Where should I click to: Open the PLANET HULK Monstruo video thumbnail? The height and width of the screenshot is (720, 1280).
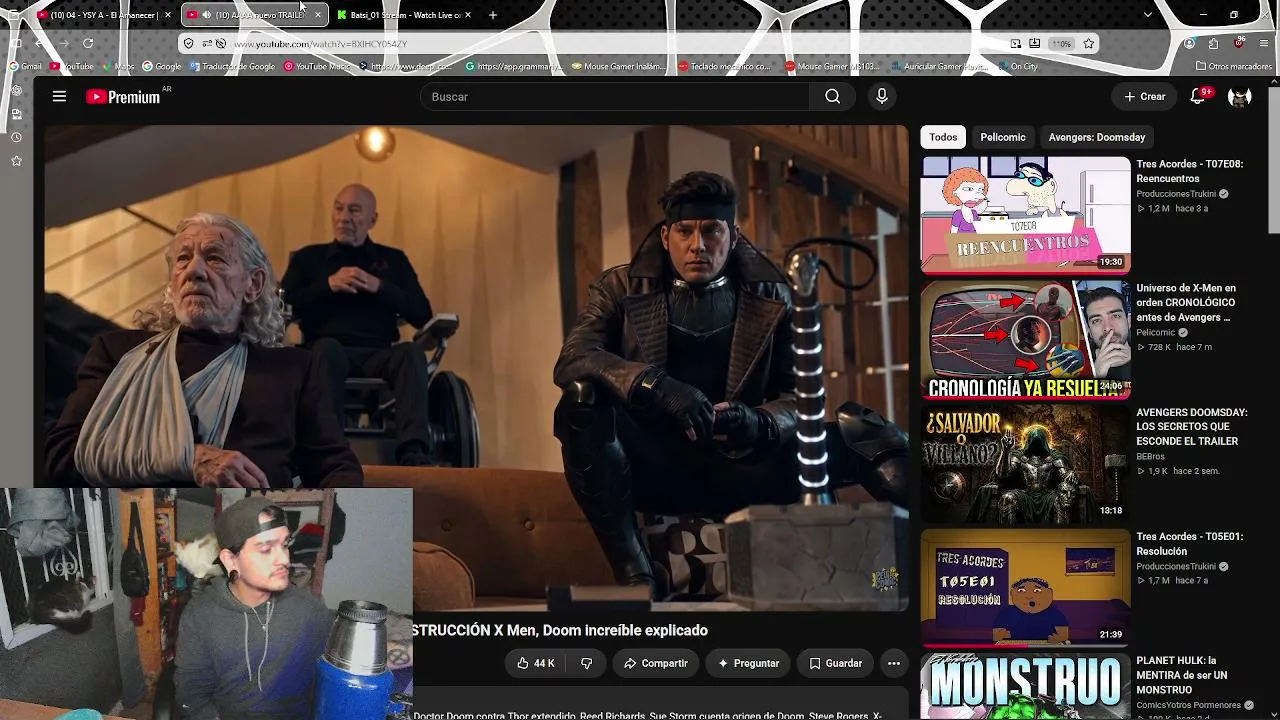click(x=1026, y=686)
